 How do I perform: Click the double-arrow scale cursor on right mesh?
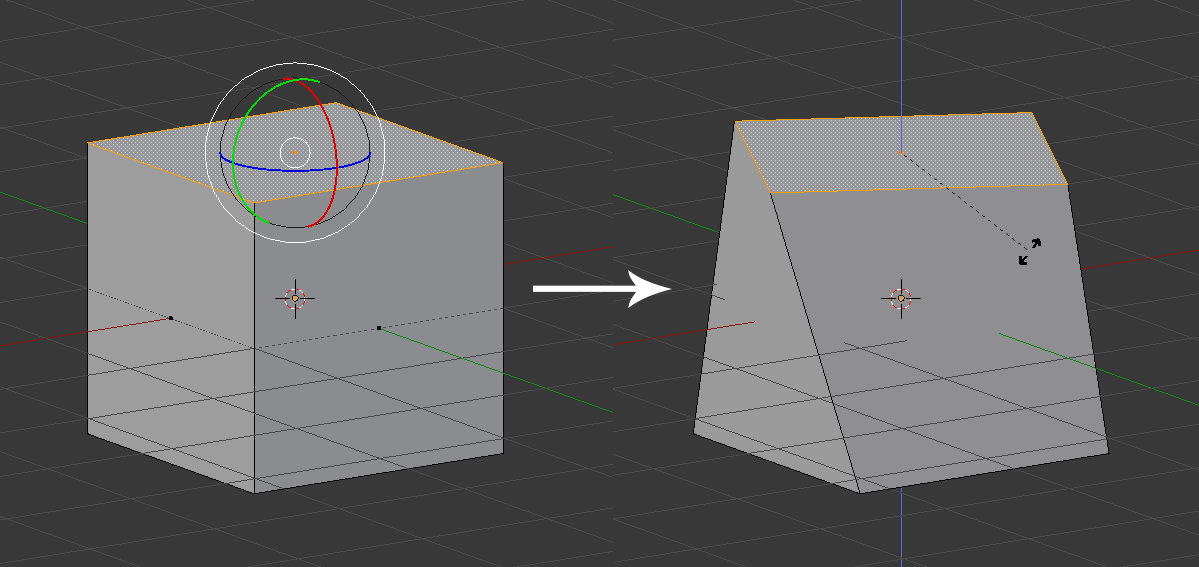tap(1029, 251)
